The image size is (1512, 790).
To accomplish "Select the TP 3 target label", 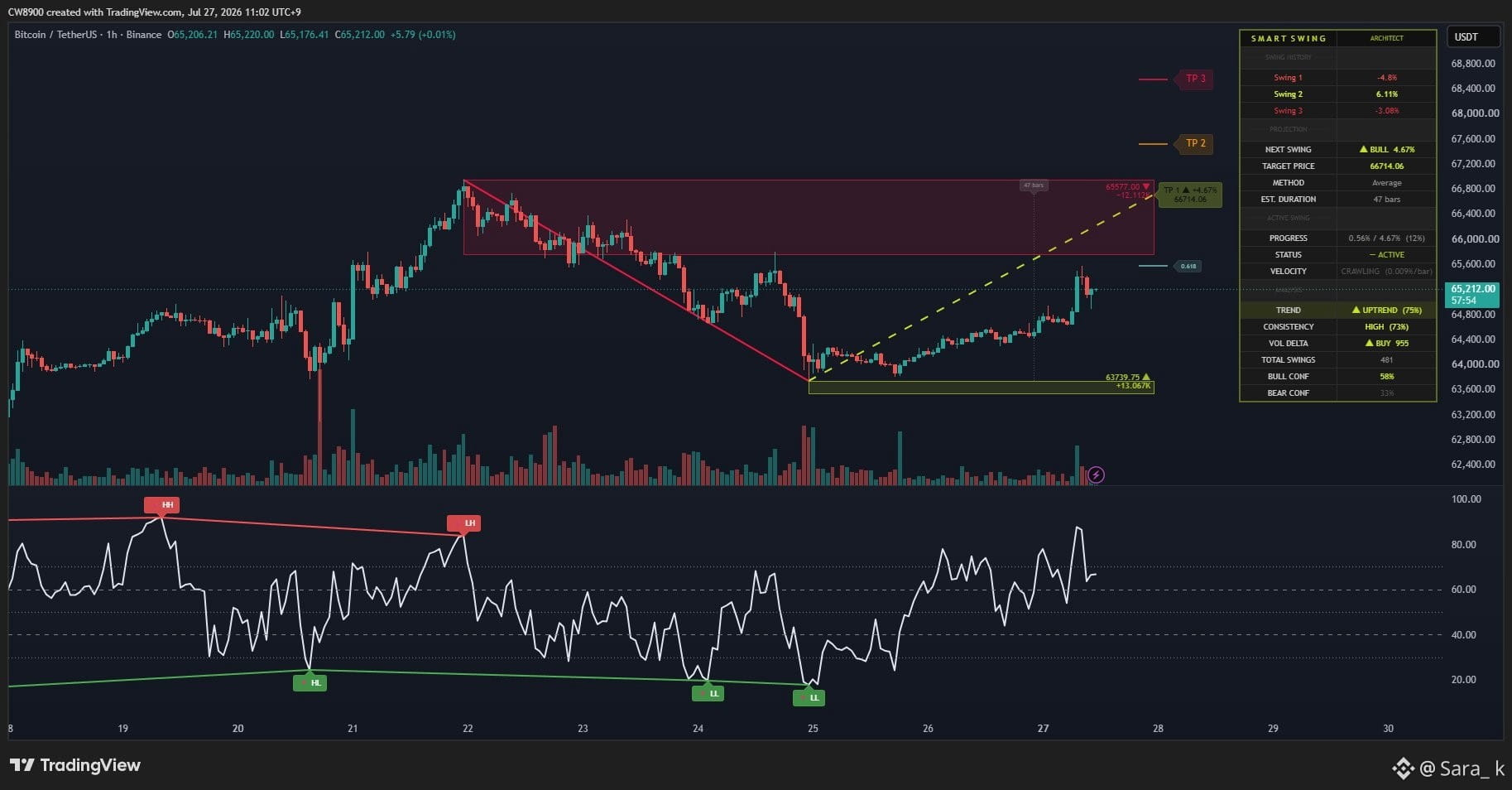I will 1196,79.
